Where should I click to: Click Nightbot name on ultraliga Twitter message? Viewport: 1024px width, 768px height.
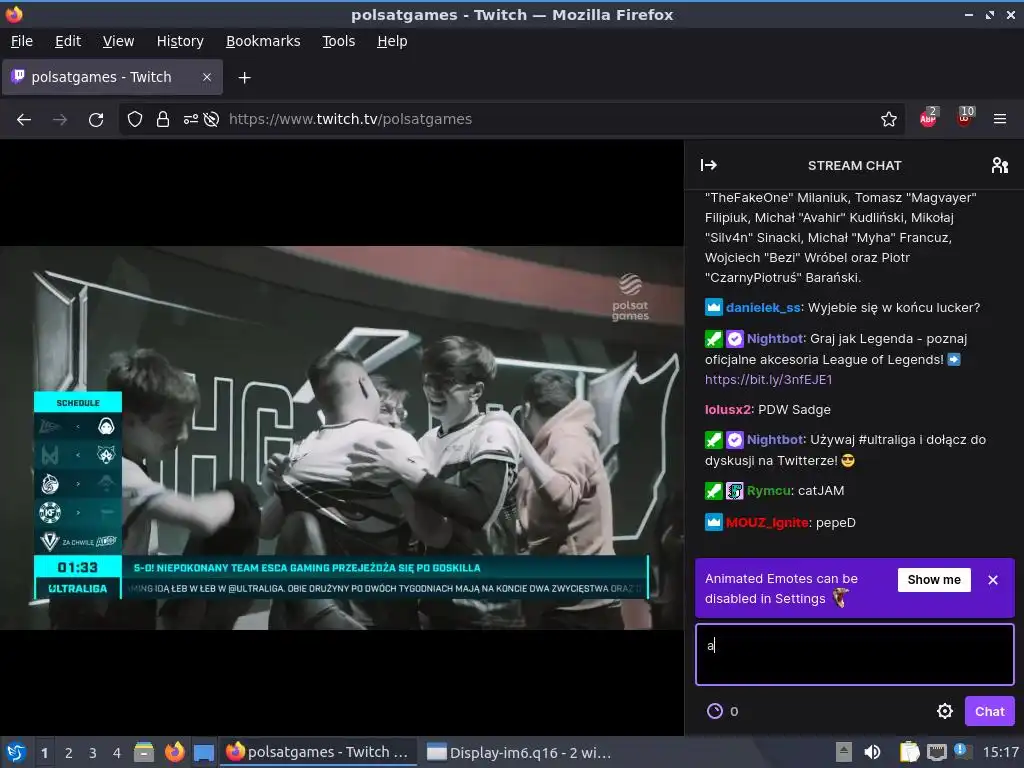coord(775,440)
